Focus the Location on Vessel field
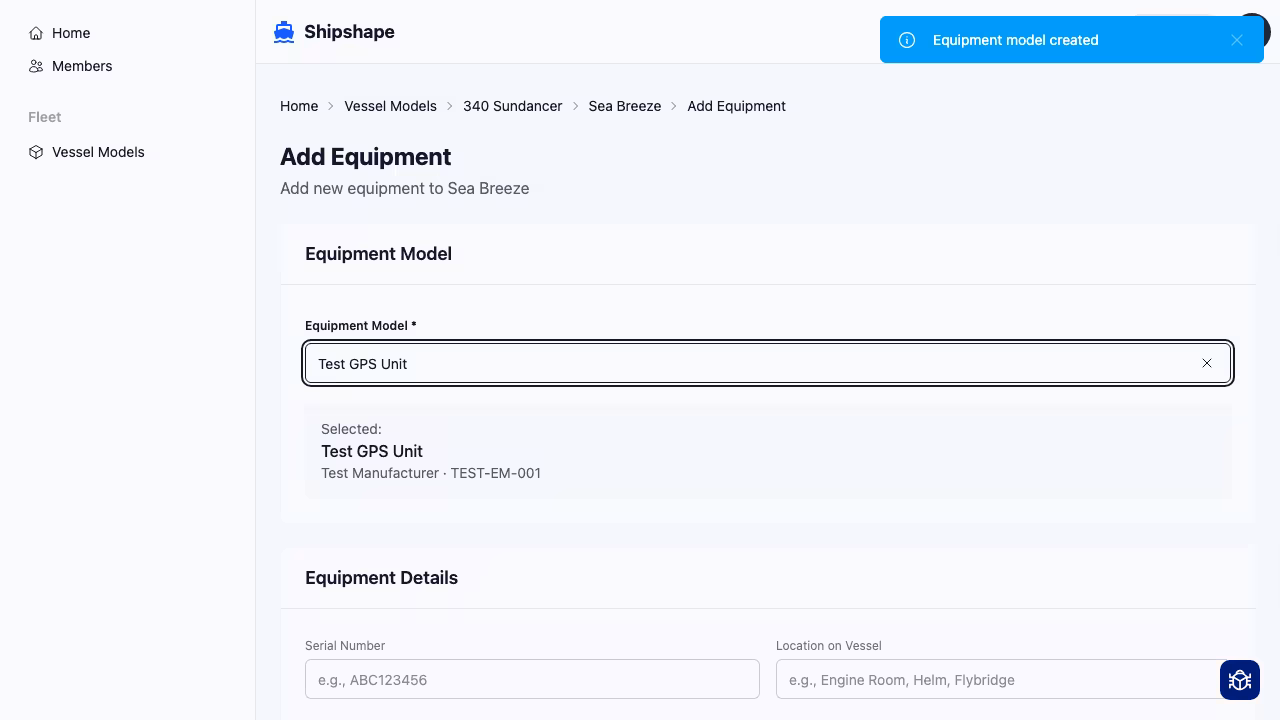 1003,679
